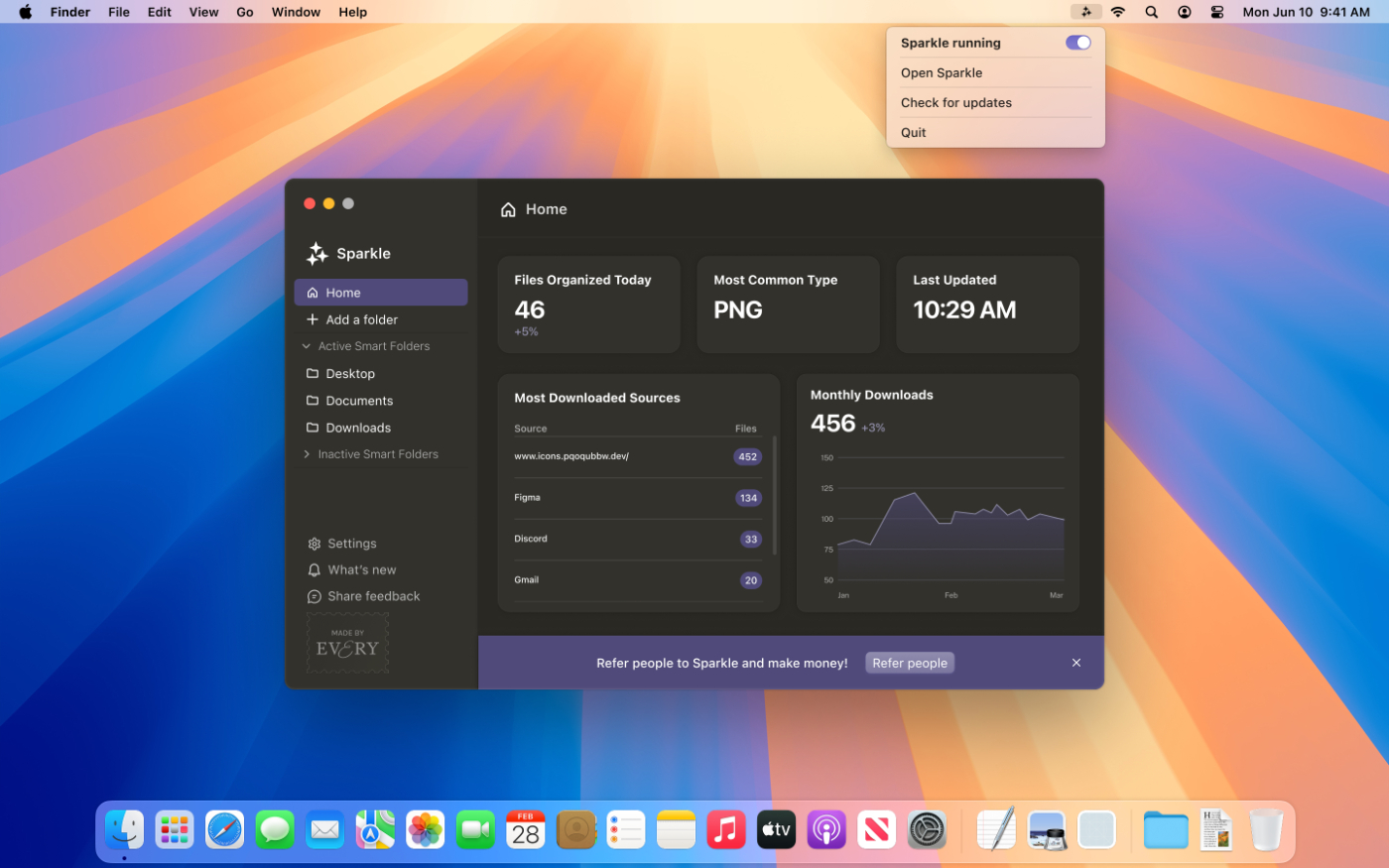This screenshot has height=868, width=1389.
Task: Click the Sparkle menu bar icon
Action: 1085,12
